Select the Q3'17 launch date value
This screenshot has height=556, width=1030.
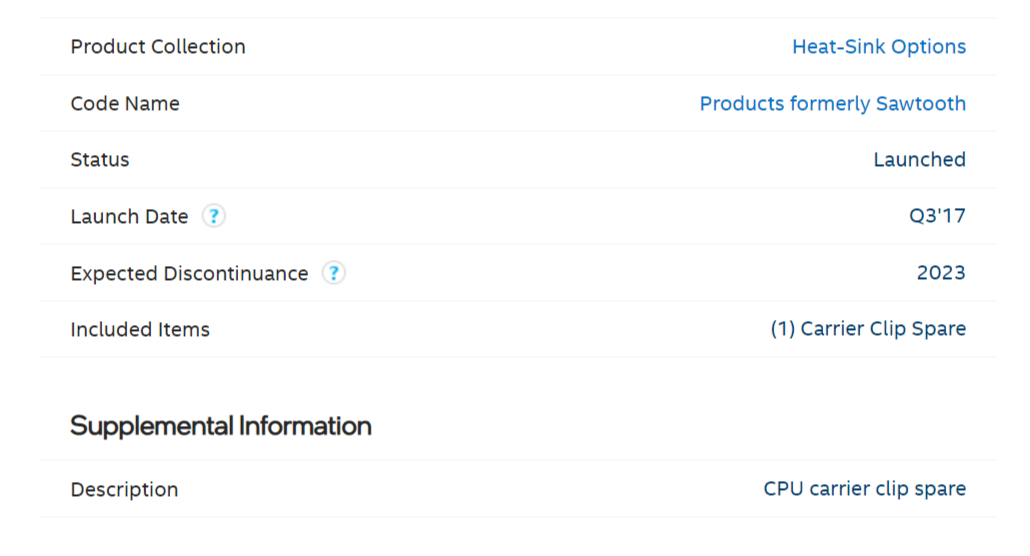point(937,217)
